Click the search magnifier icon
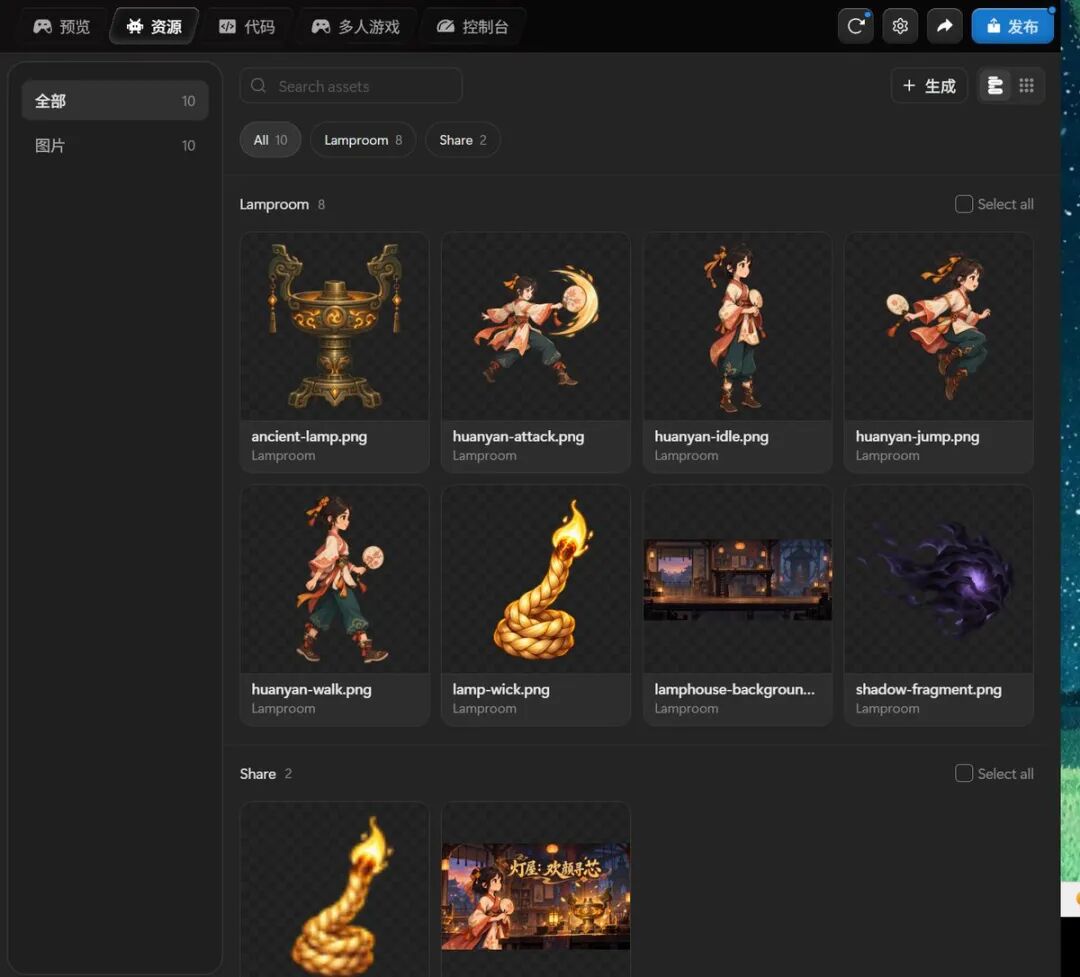This screenshot has width=1080, height=977. coord(258,85)
